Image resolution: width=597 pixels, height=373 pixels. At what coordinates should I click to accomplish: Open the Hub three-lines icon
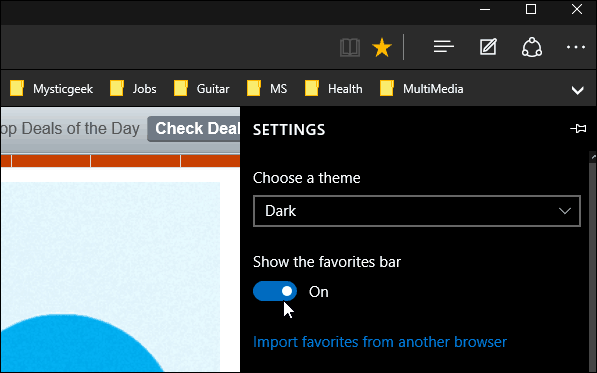coord(444,47)
